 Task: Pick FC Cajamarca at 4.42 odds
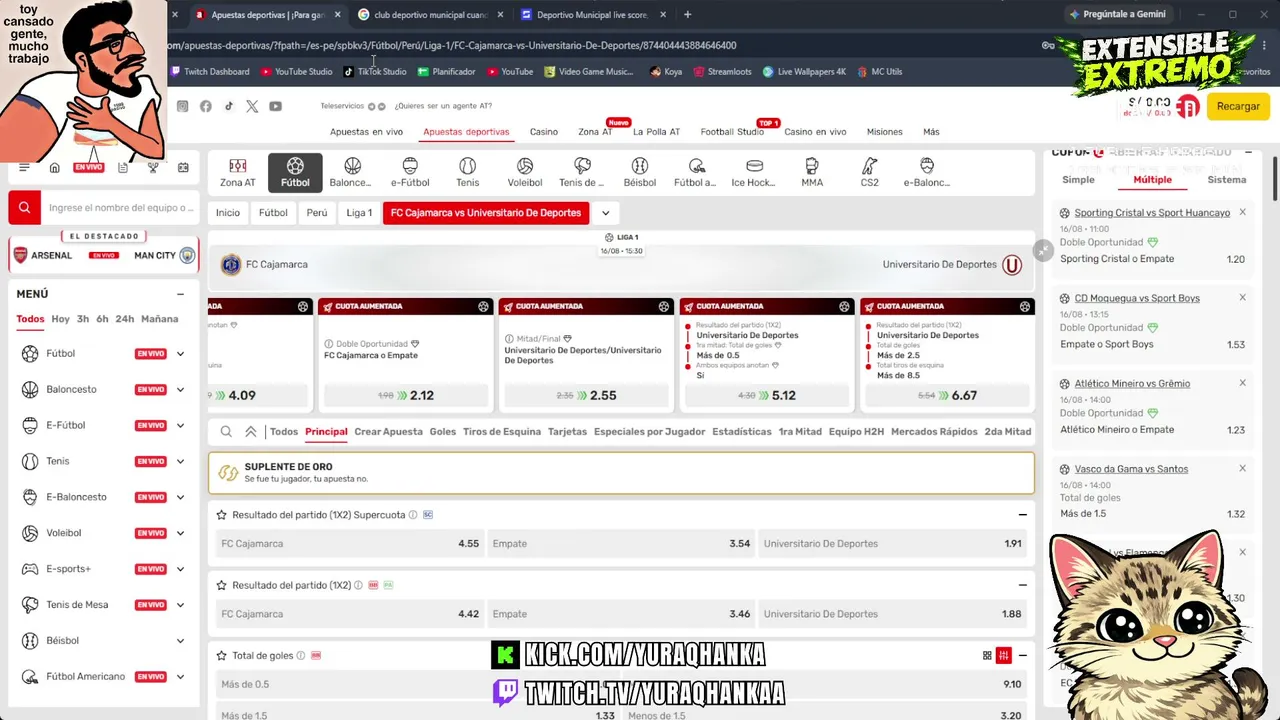[x=350, y=614]
